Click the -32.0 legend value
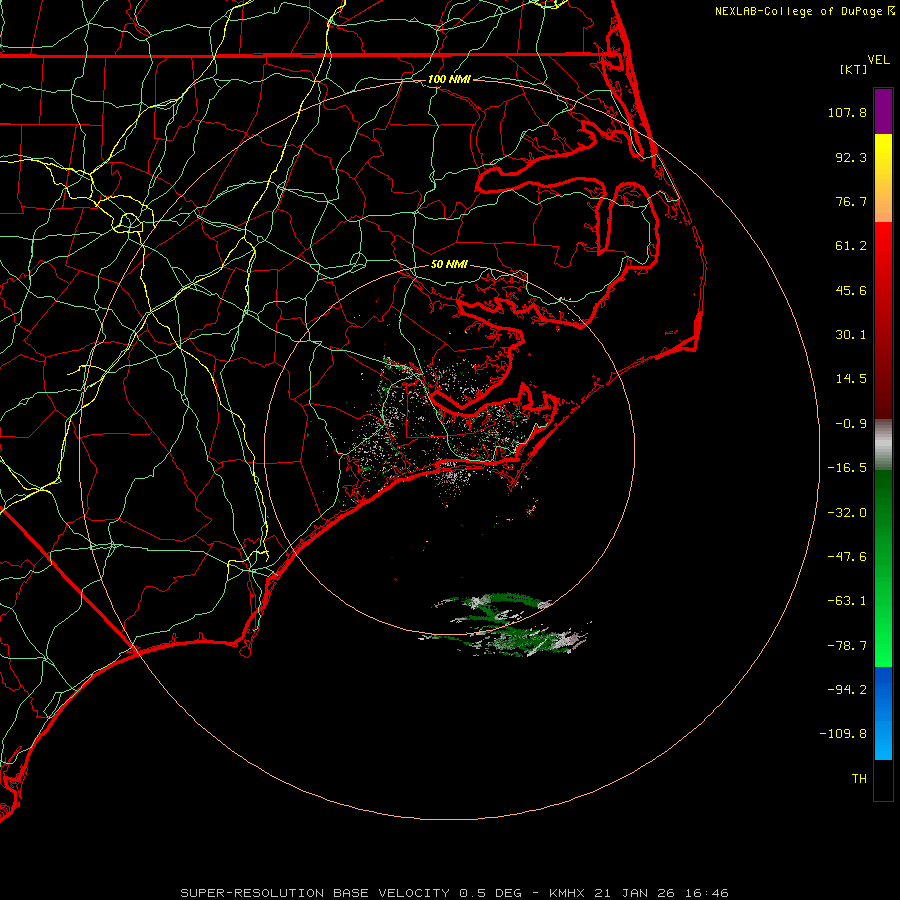 (x=847, y=513)
